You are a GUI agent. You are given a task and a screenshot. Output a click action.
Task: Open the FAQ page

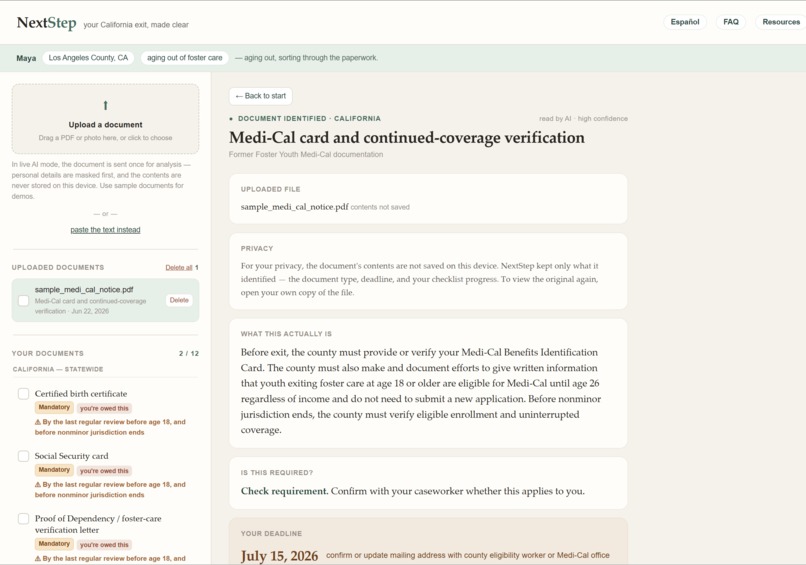click(730, 22)
